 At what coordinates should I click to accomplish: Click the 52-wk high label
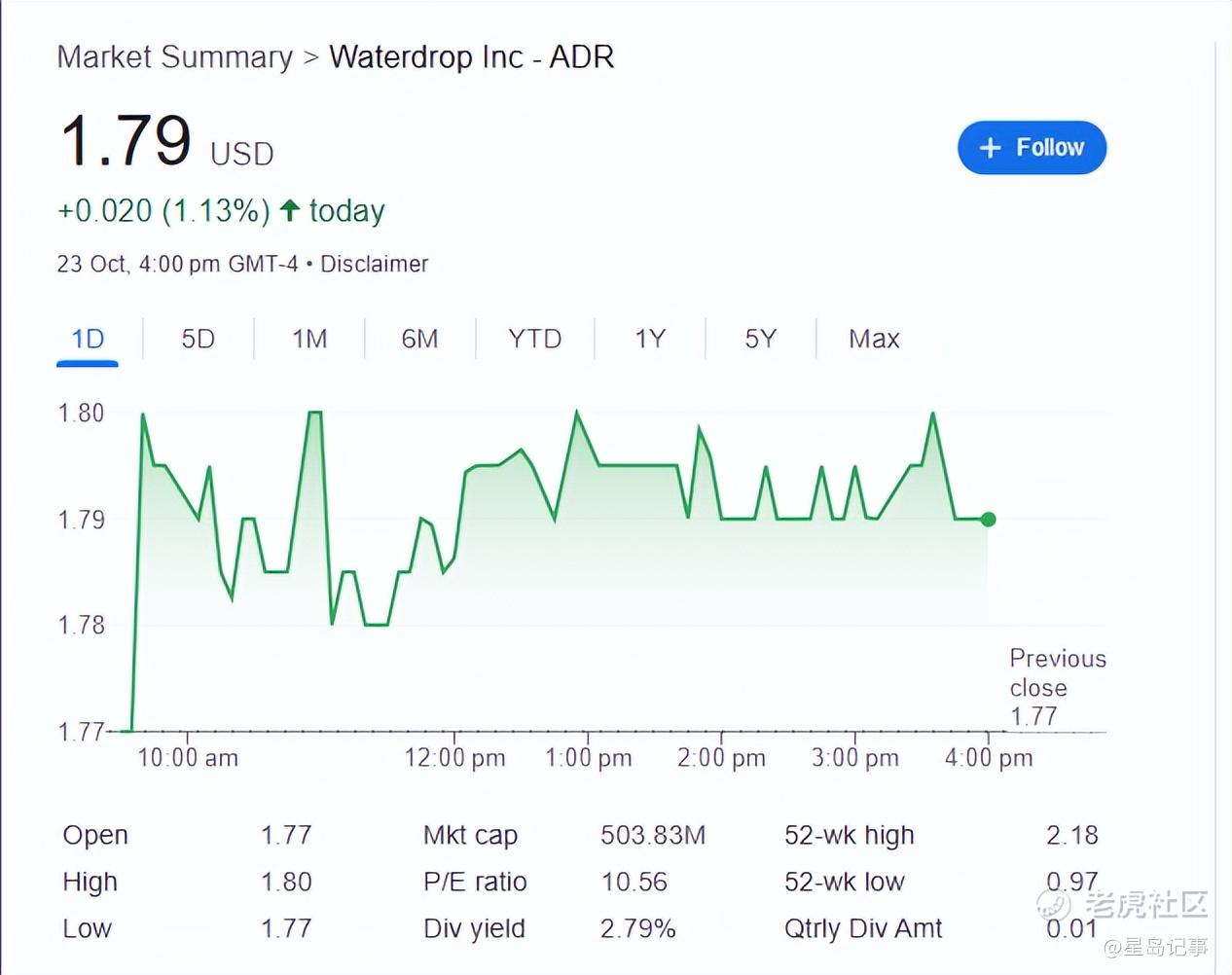(x=849, y=835)
